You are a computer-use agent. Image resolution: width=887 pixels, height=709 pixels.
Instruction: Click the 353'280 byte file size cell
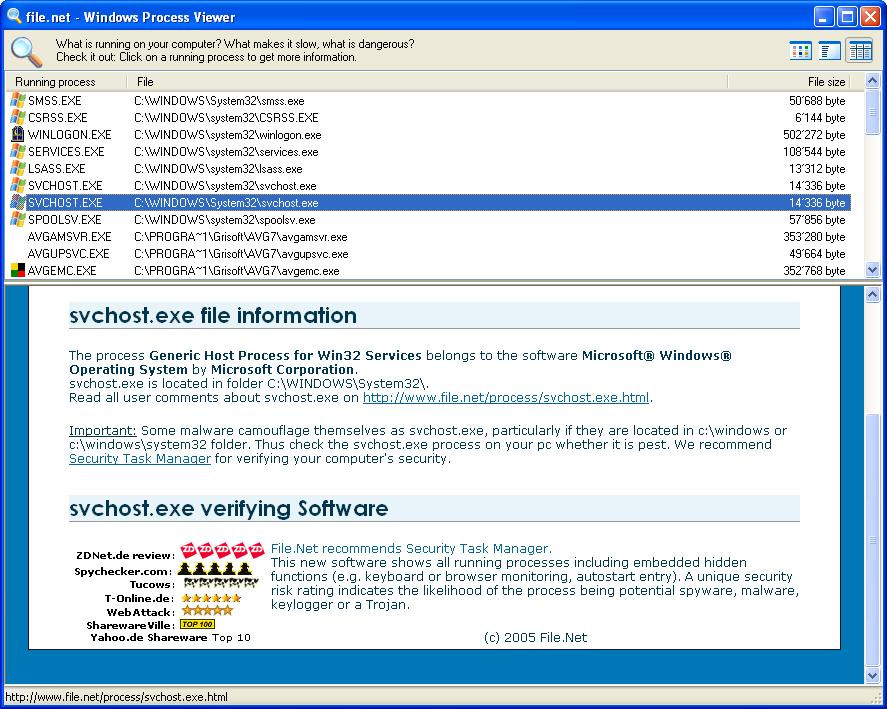tap(814, 237)
